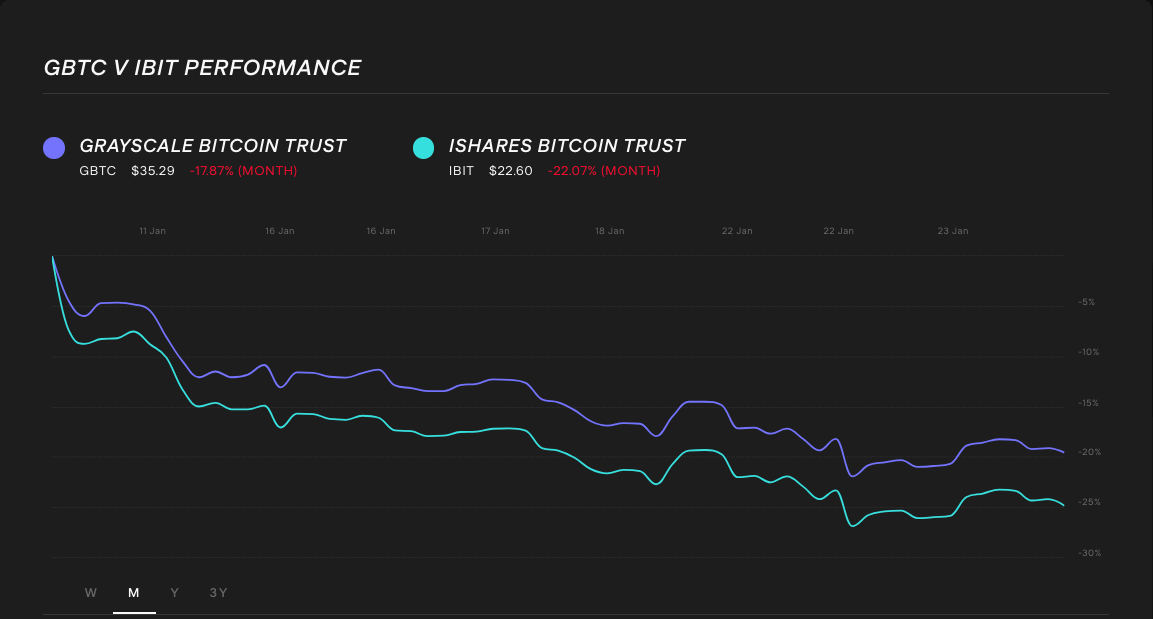Click the IBIT price label $22.60

[511, 170]
